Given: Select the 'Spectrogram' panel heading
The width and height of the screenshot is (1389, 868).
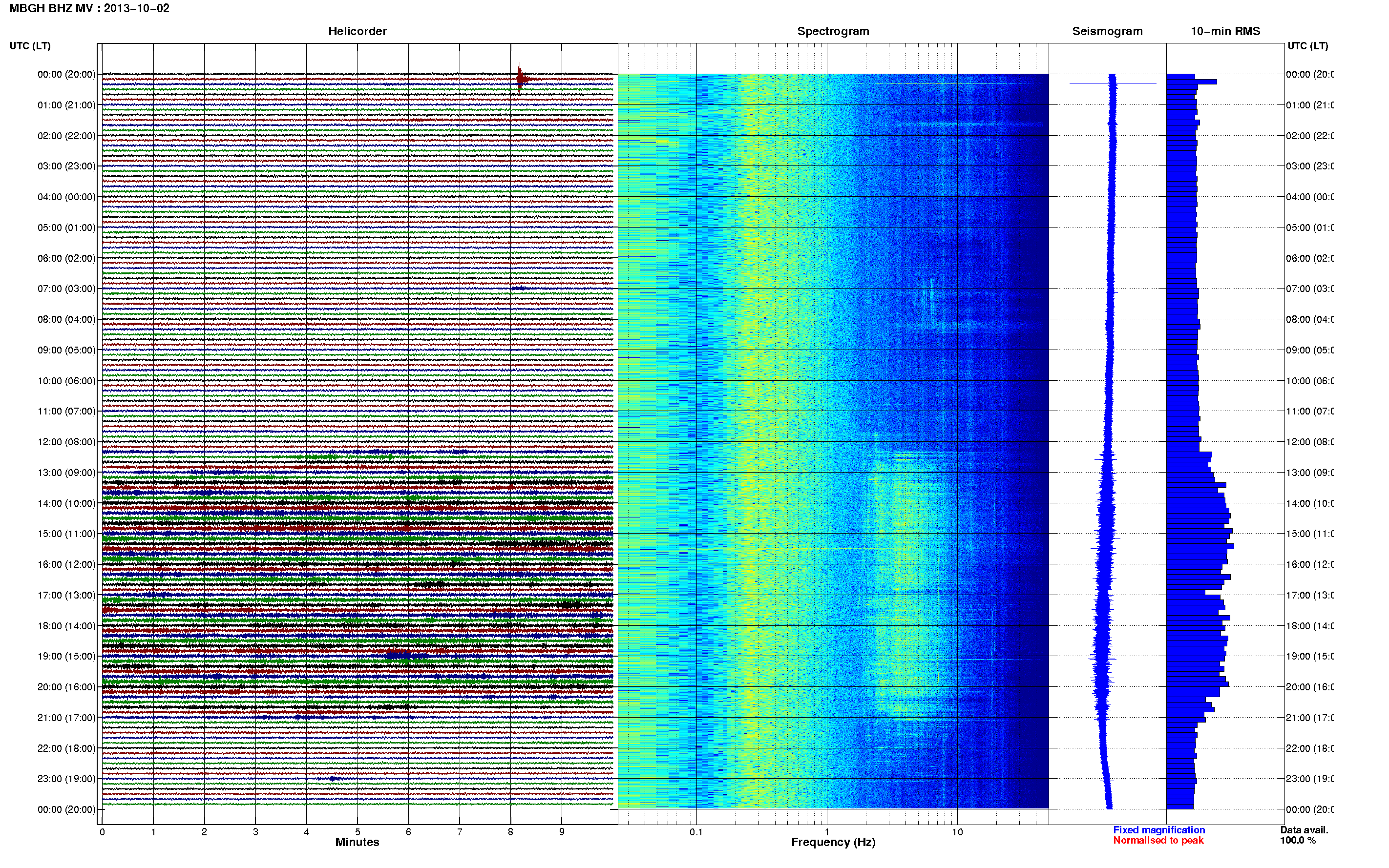Looking at the screenshot, I should [833, 32].
